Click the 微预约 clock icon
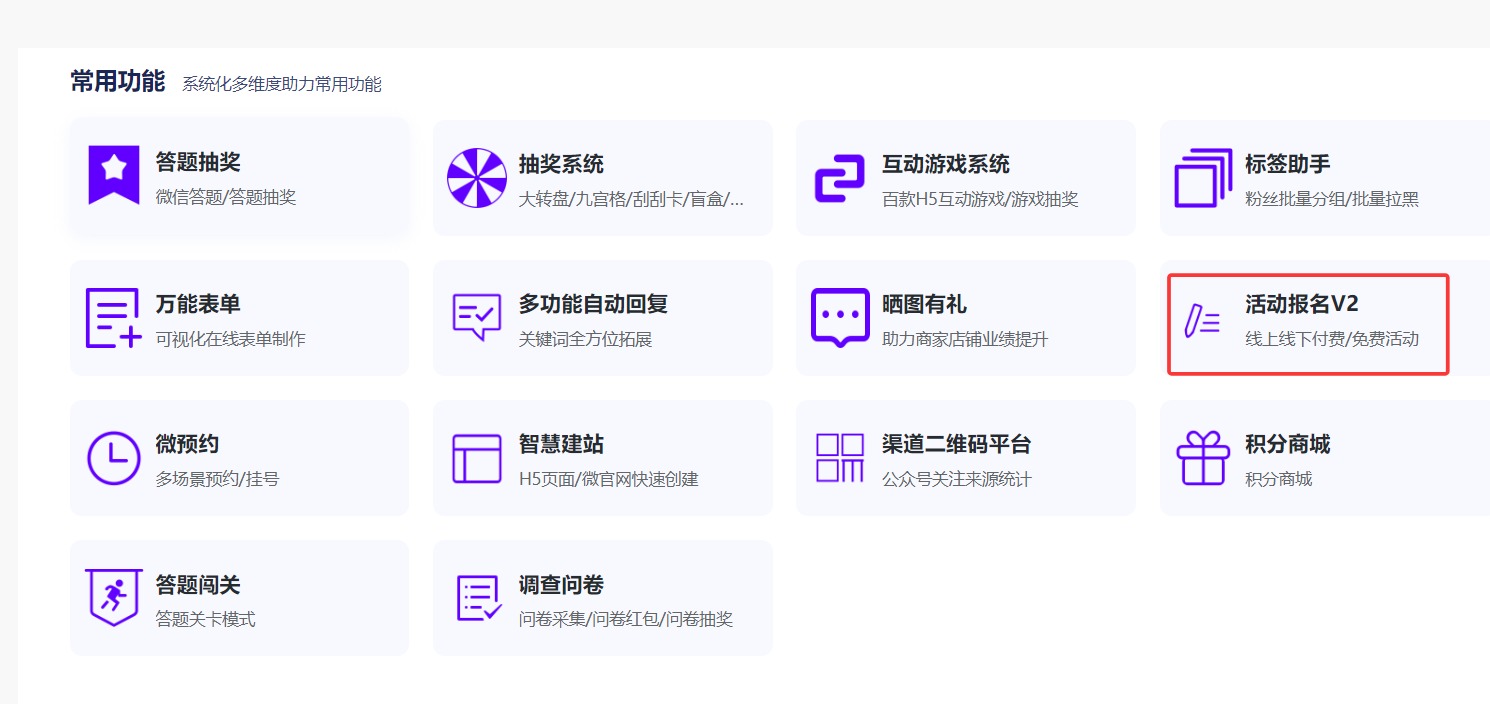Image resolution: width=1490 pixels, height=704 pixels. (113, 458)
